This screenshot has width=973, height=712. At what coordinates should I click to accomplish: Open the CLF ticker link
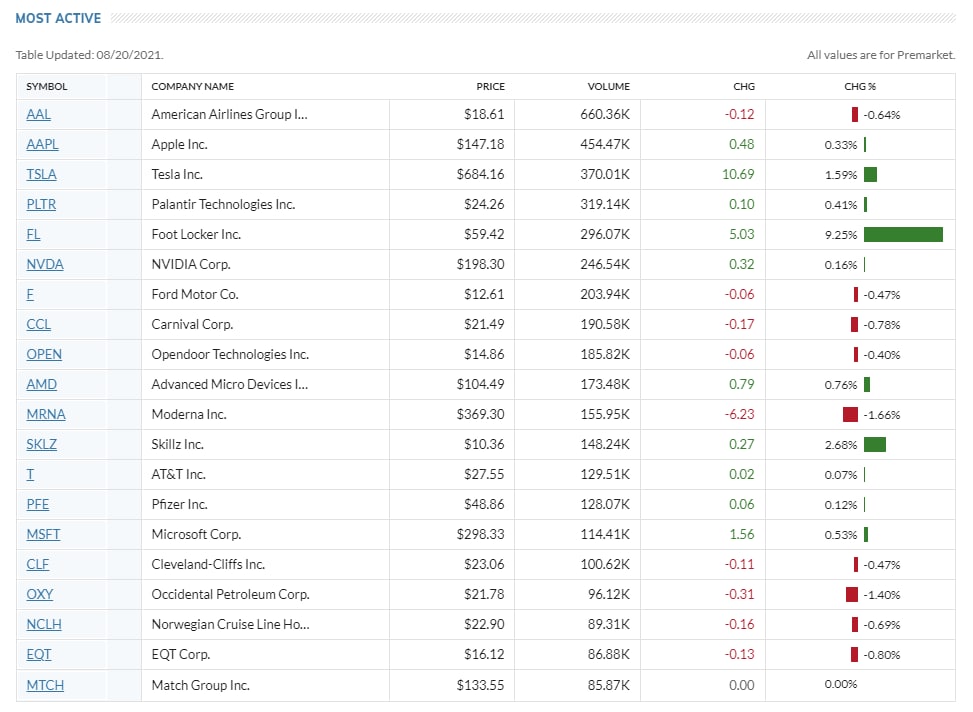coord(37,564)
